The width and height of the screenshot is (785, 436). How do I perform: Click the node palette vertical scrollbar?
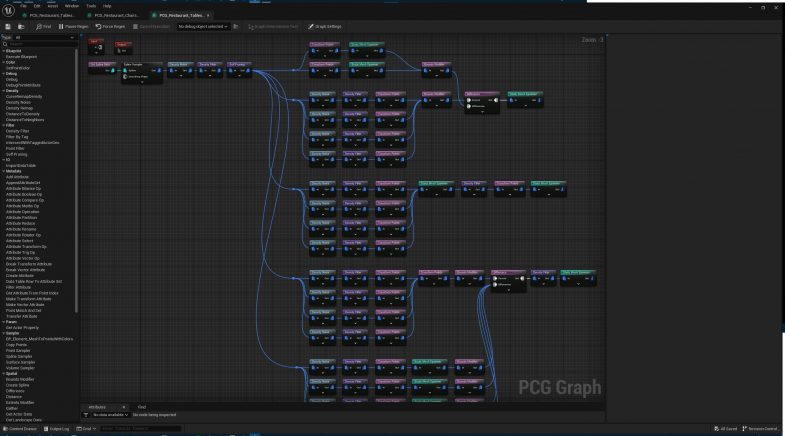[x=77, y=180]
